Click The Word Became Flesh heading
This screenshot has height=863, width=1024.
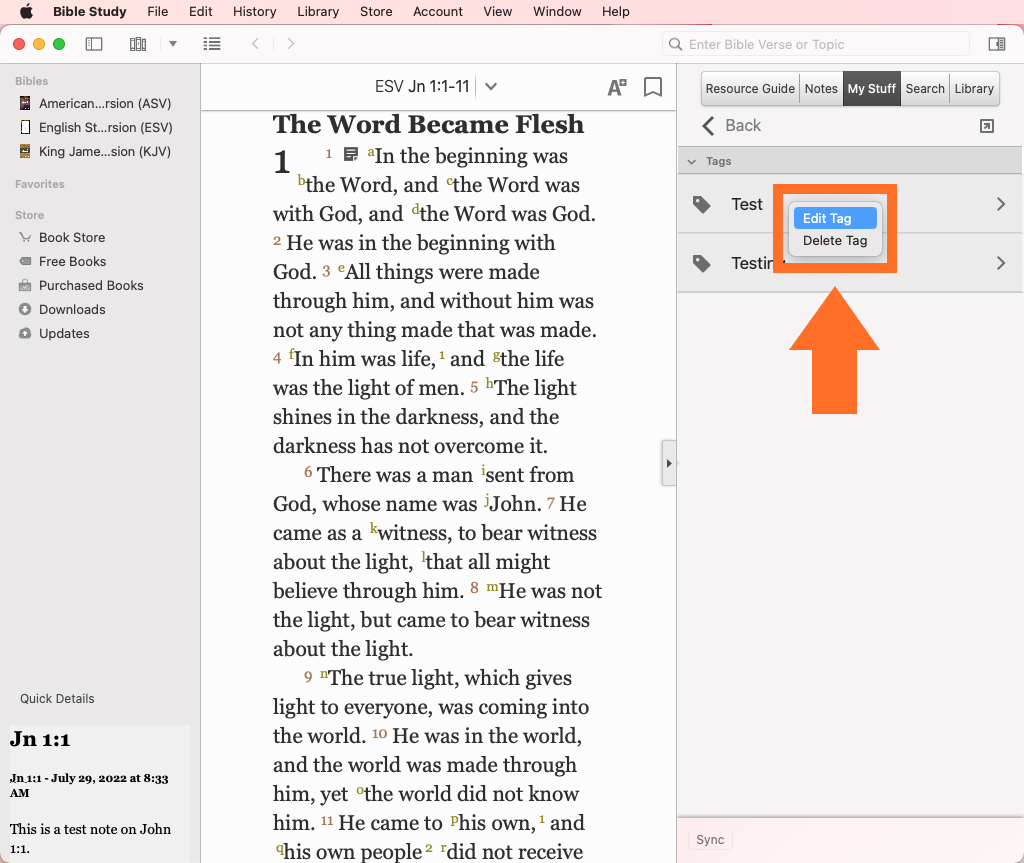click(428, 124)
